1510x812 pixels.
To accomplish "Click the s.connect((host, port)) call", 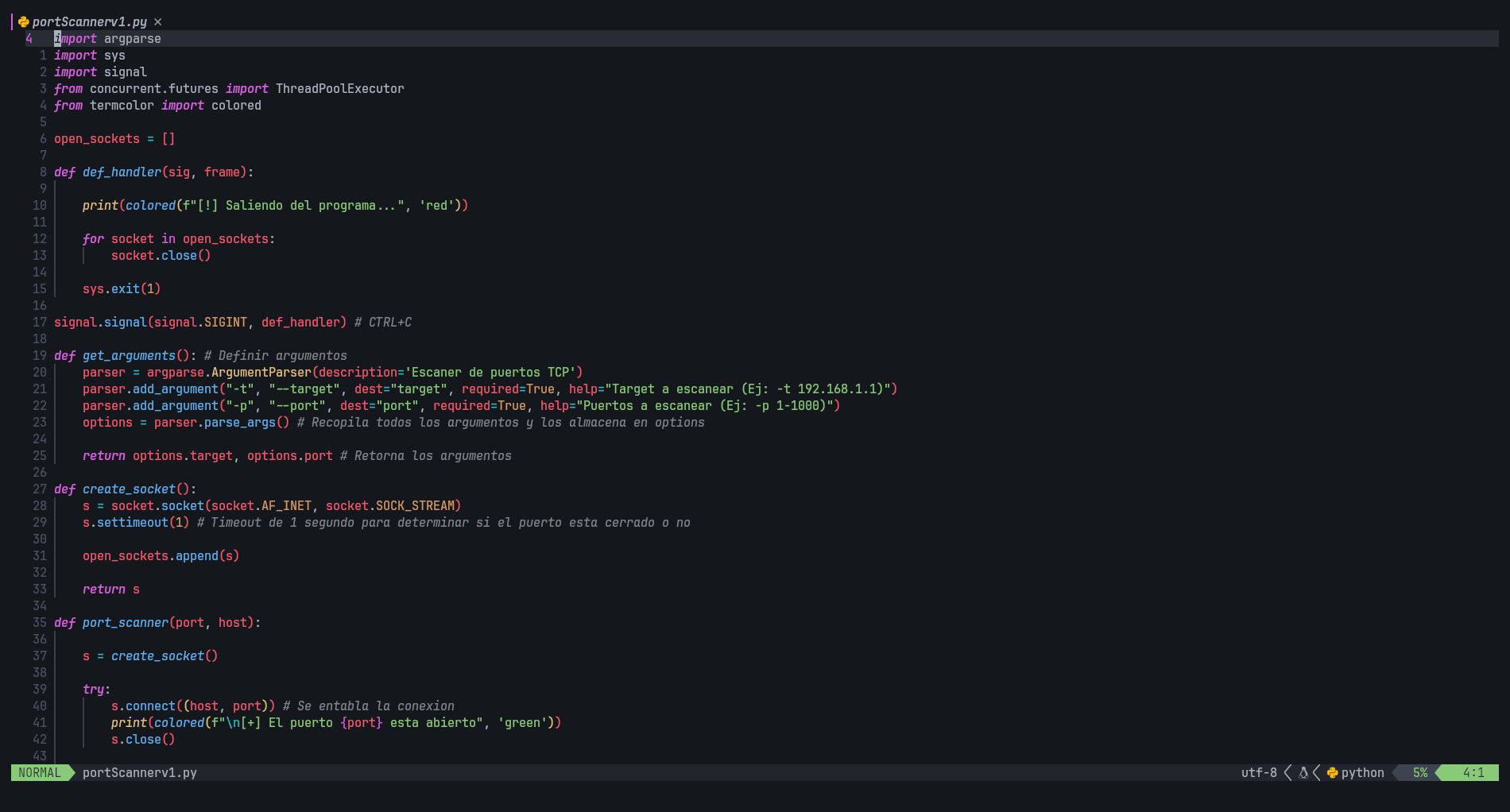I will [193, 706].
